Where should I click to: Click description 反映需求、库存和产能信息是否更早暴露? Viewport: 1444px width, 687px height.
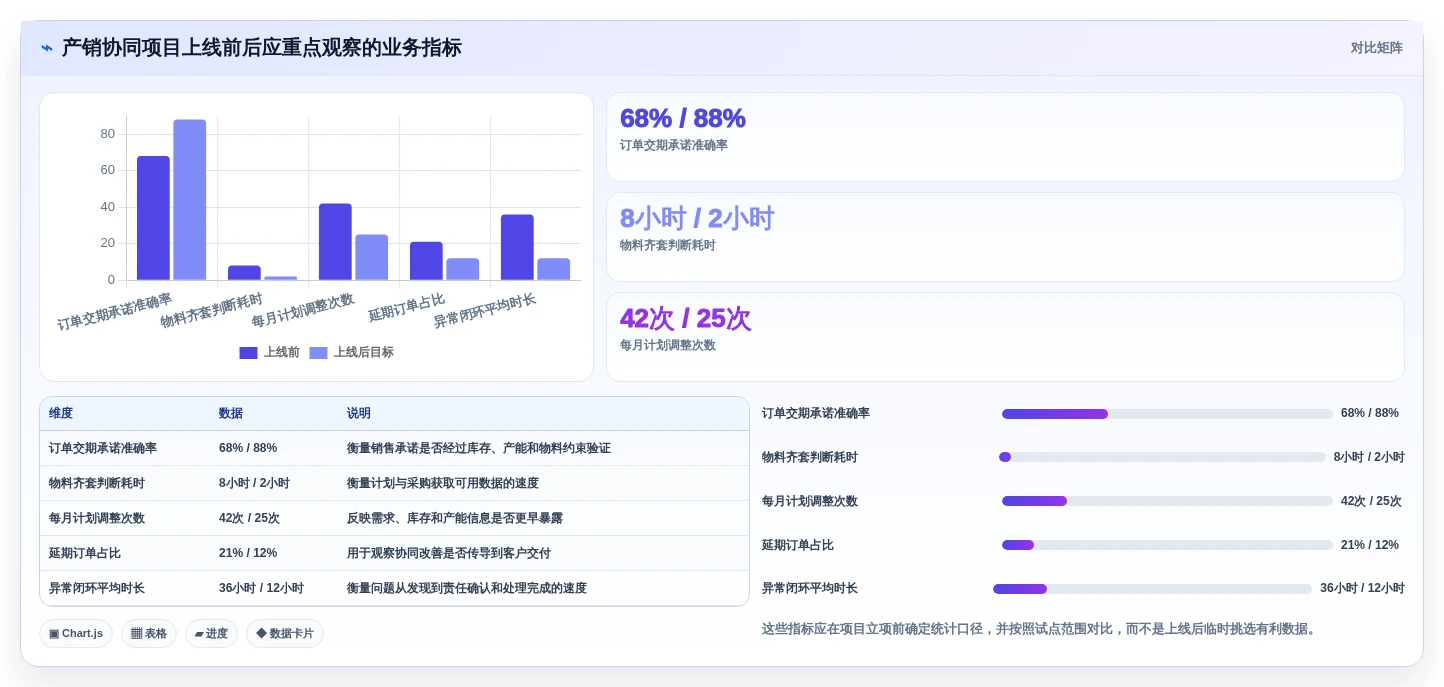coord(455,518)
